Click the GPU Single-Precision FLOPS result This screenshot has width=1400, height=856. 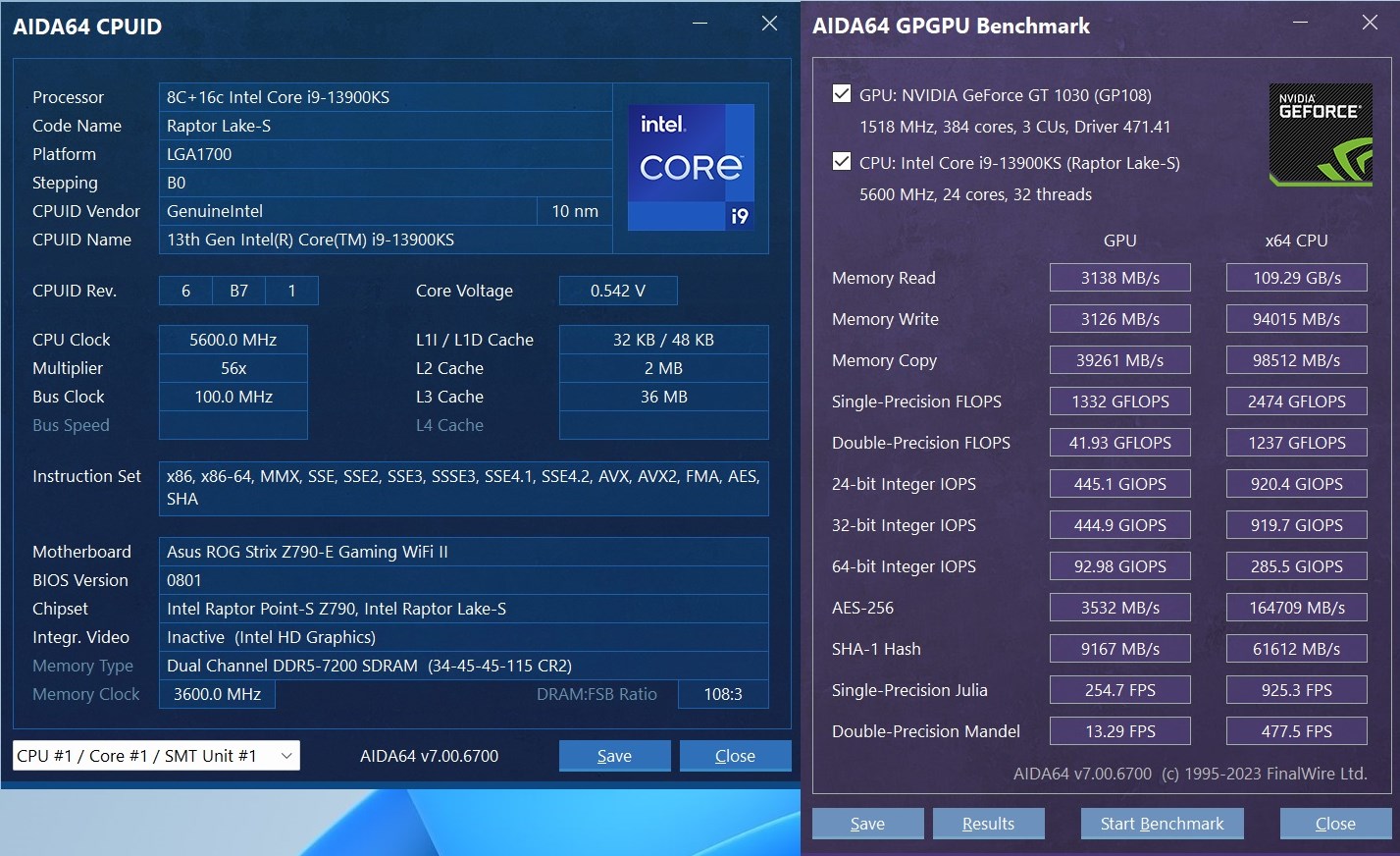point(1120,401)
